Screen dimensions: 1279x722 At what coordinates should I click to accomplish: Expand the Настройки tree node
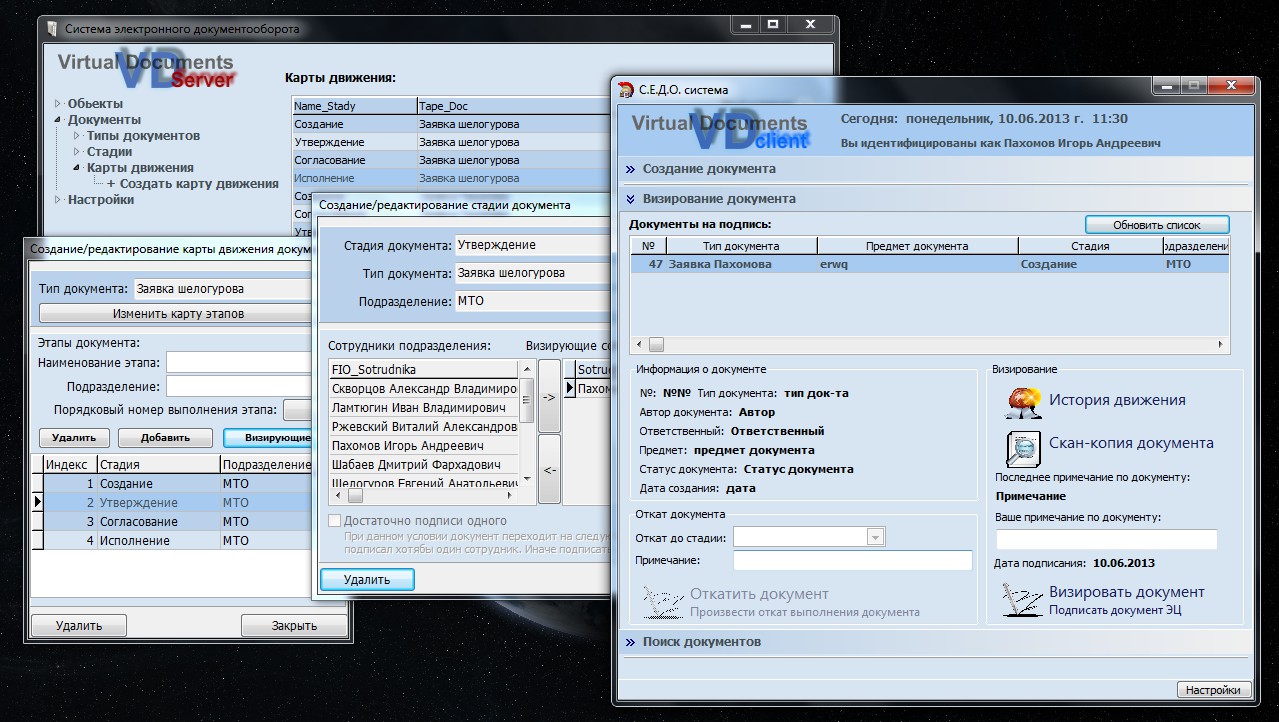(x=58, y=199)
